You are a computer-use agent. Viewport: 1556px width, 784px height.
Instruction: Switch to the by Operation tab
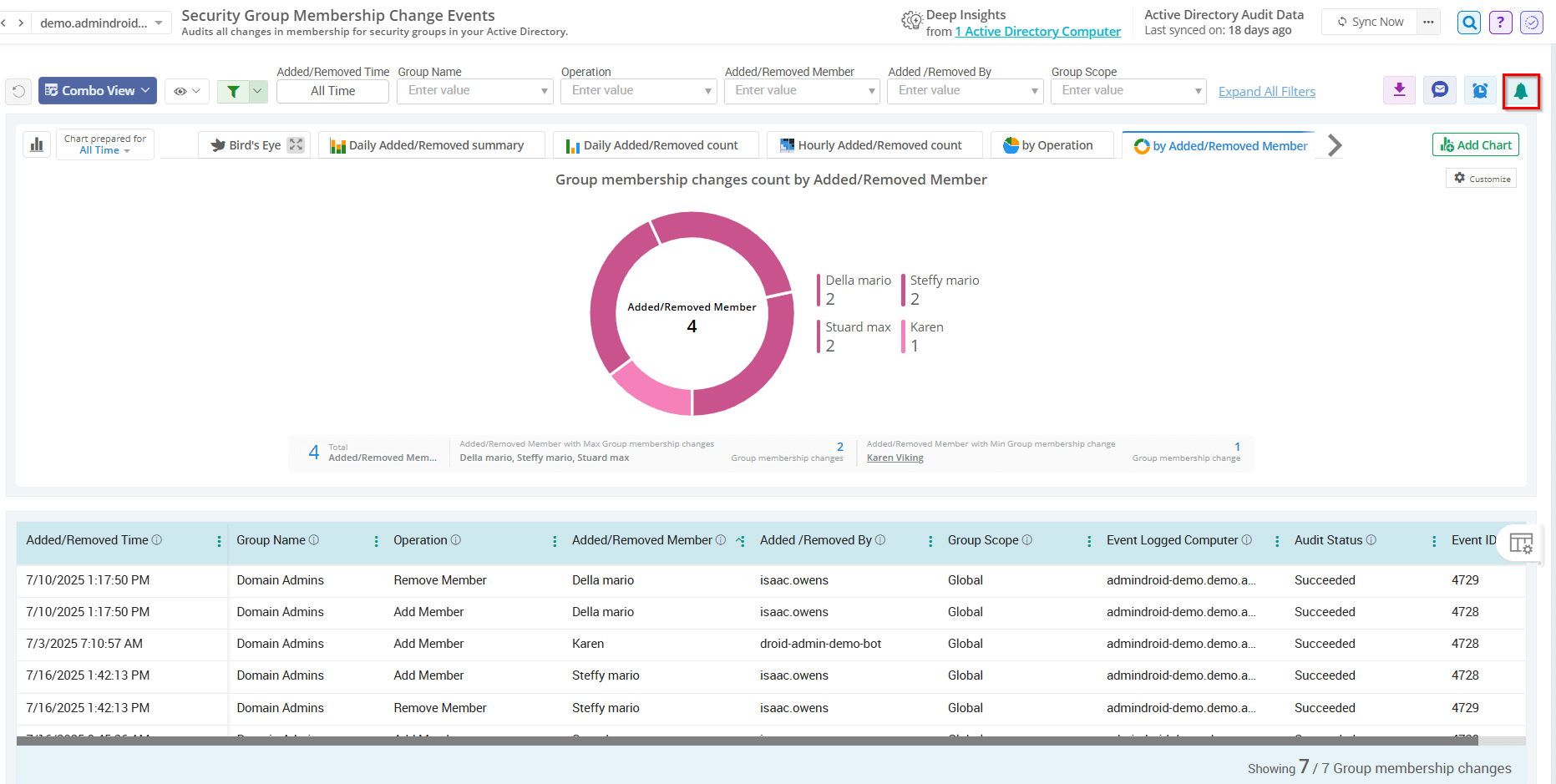point(1052,144)
